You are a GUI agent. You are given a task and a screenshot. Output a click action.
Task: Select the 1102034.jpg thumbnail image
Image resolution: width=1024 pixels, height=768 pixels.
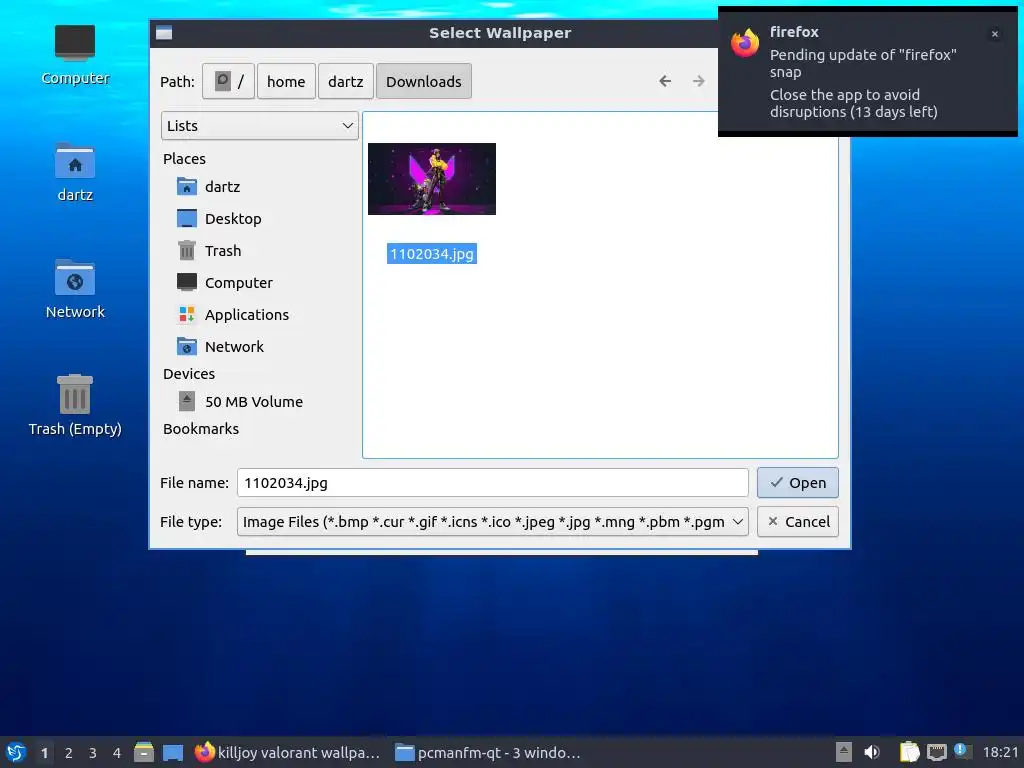coord(432,179)
